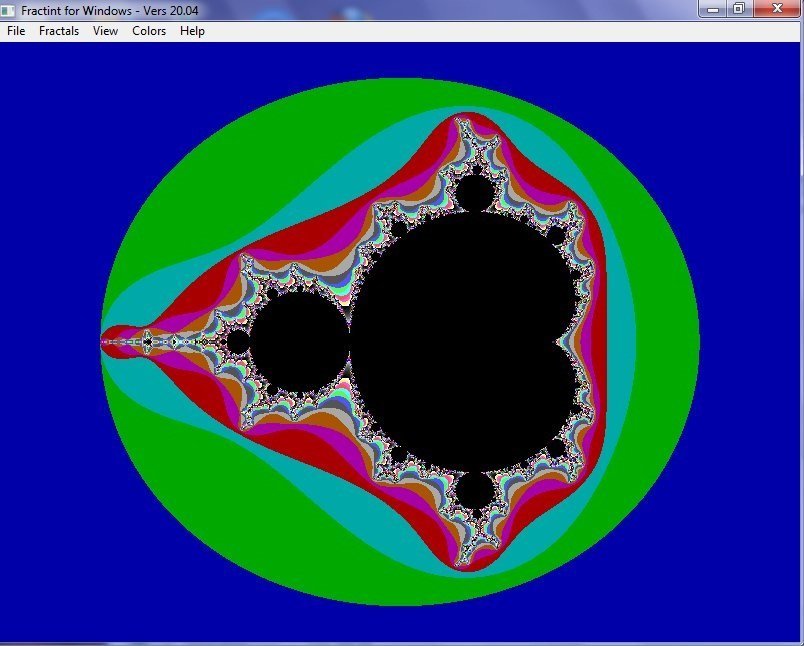Click the large black main cardioid

click(460, 340)
